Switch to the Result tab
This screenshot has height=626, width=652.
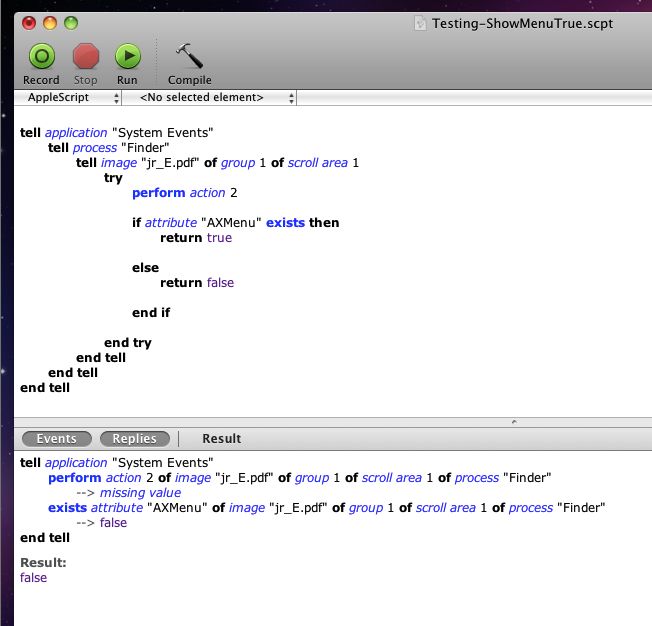click(221, 438)
